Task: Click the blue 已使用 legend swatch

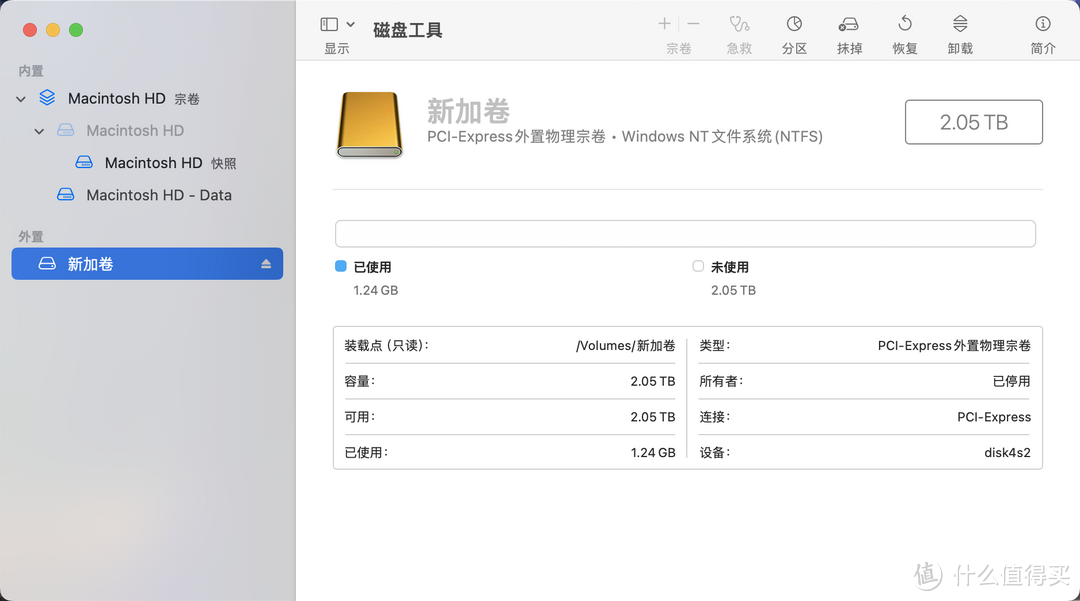Action: click(x=340, y=266)
